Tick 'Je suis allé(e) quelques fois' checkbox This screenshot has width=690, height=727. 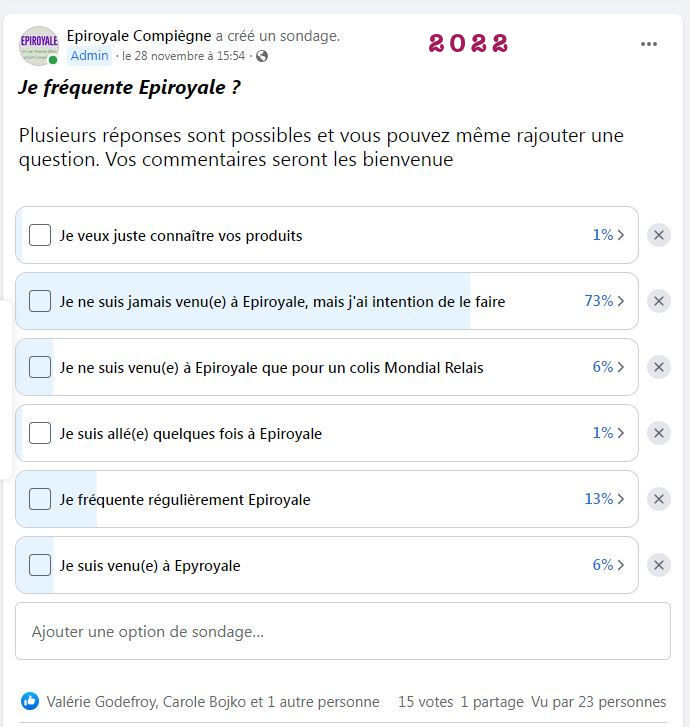click(x=40, y=433)
